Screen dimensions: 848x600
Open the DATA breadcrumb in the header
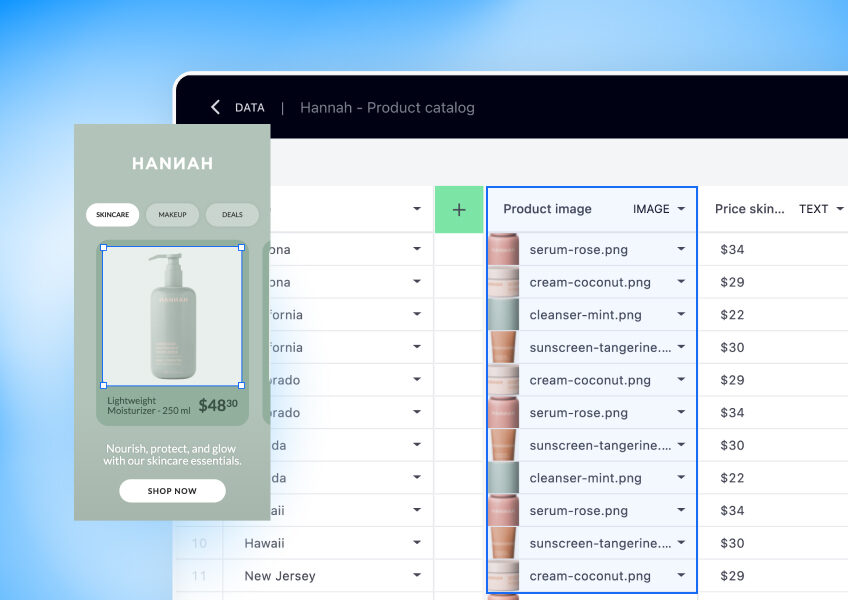[249, 108]
